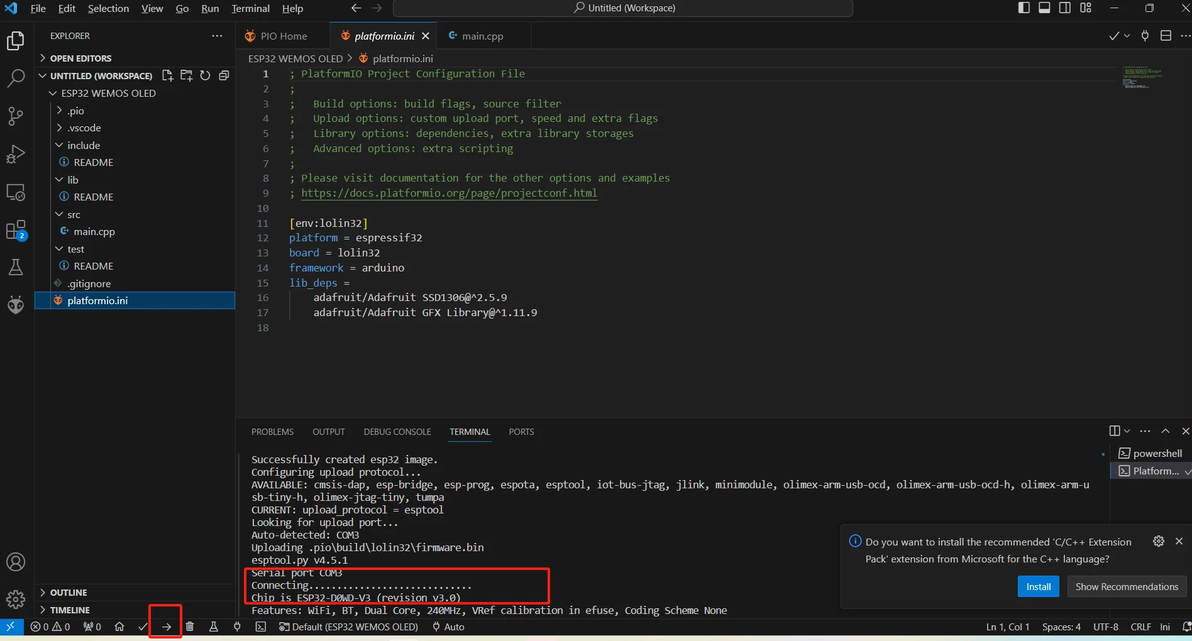
Task: Open notification settings gear icon
Action: 1159,541
